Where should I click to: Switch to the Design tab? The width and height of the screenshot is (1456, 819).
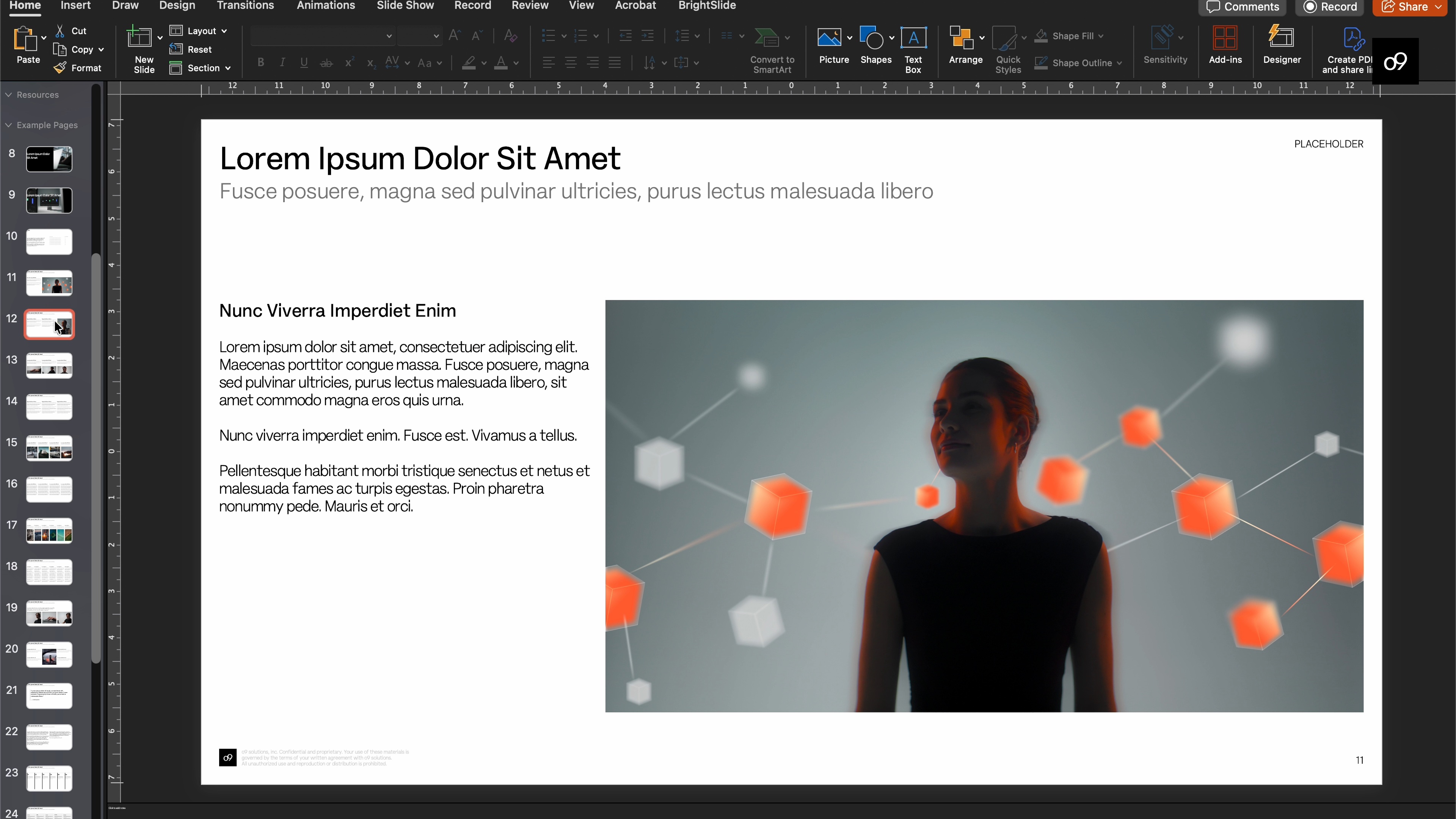(177, 6)
